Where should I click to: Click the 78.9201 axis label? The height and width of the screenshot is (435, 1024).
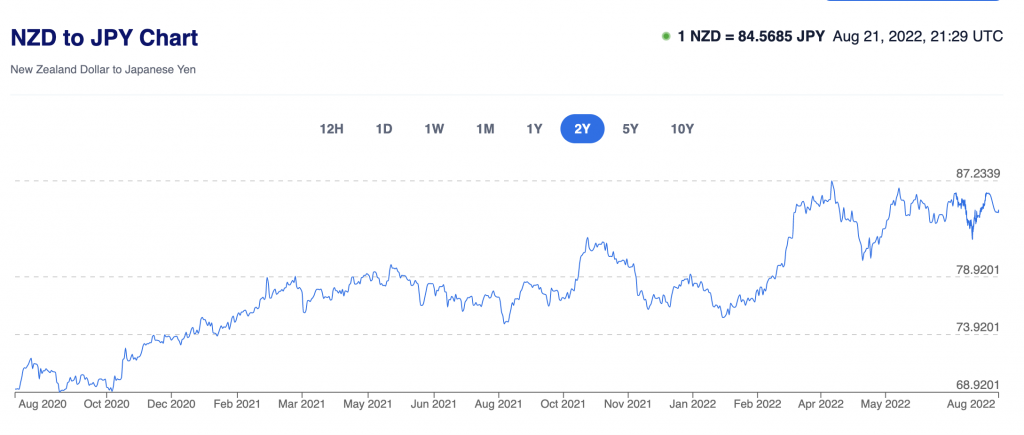(x=978, y=269)
